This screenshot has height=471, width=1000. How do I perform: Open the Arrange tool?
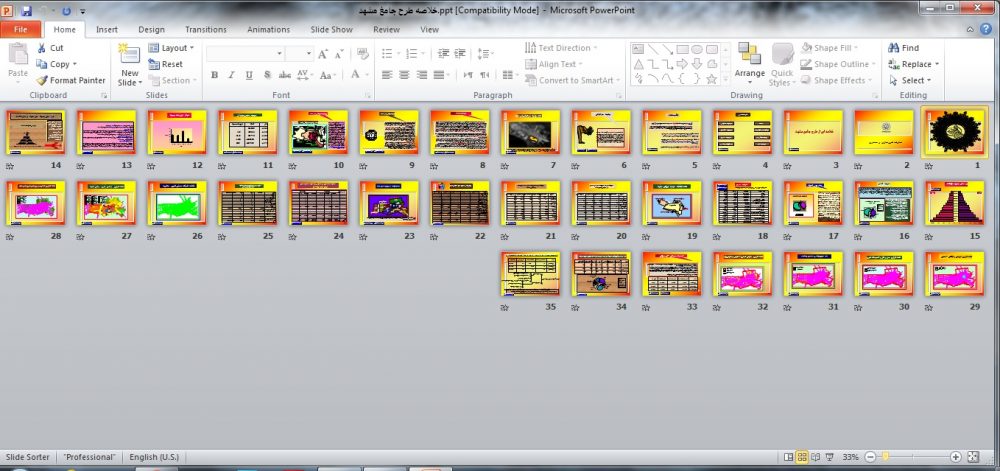click(x=749, y=64)
